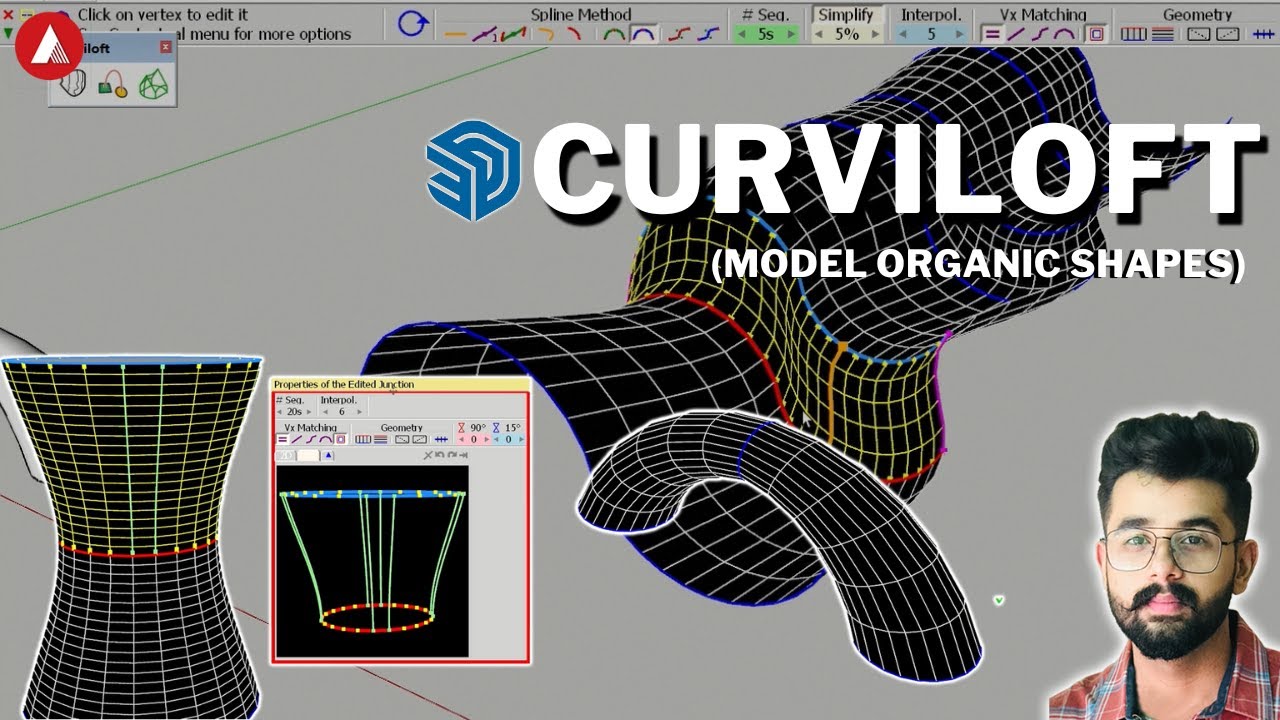Increase Interpol. value in top toolbar
The image size is (1280, 720).
pyautogui.click(x=960, y=34)
